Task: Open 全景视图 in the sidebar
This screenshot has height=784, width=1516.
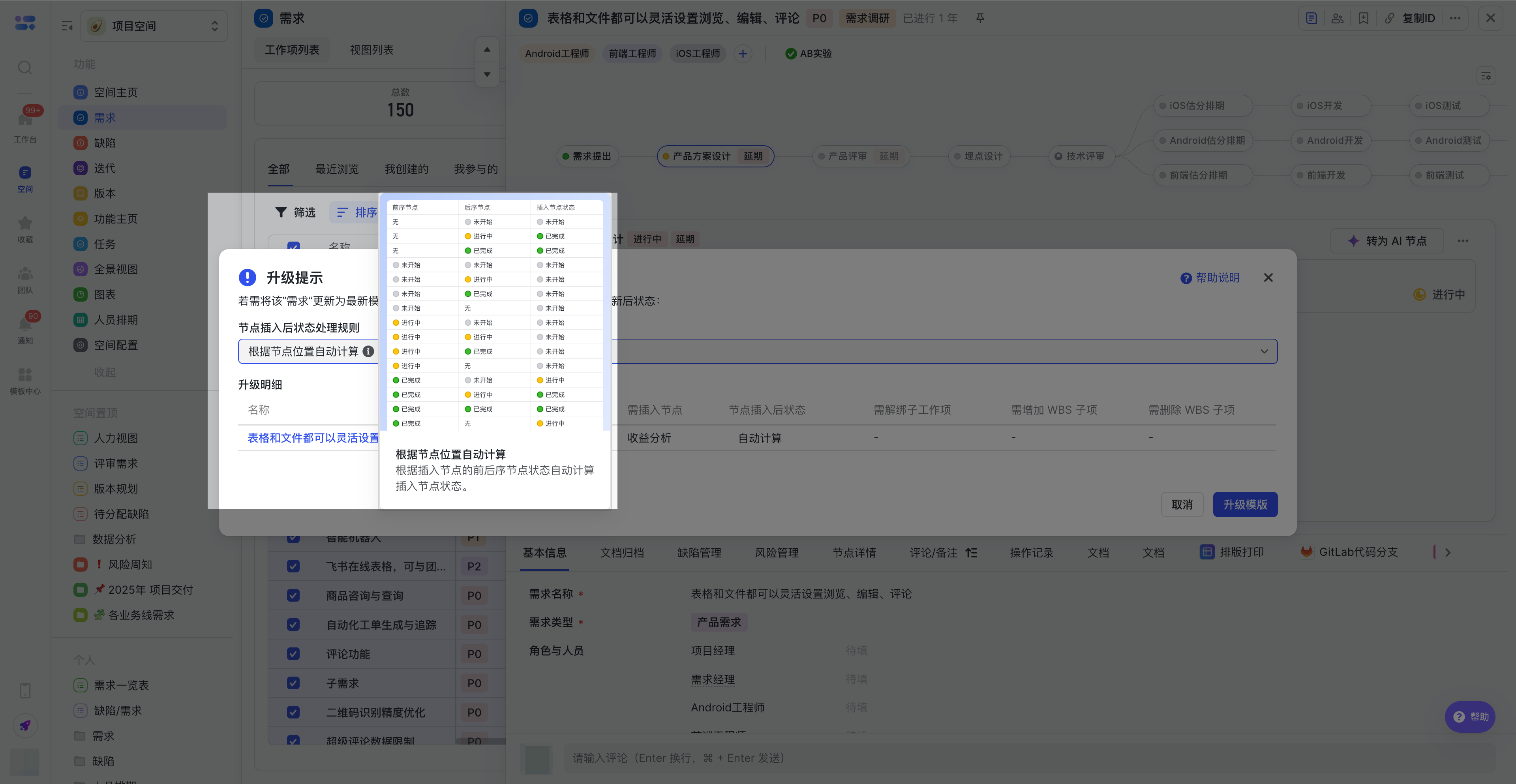Action: pyautogui.click(x=142, y=270)
